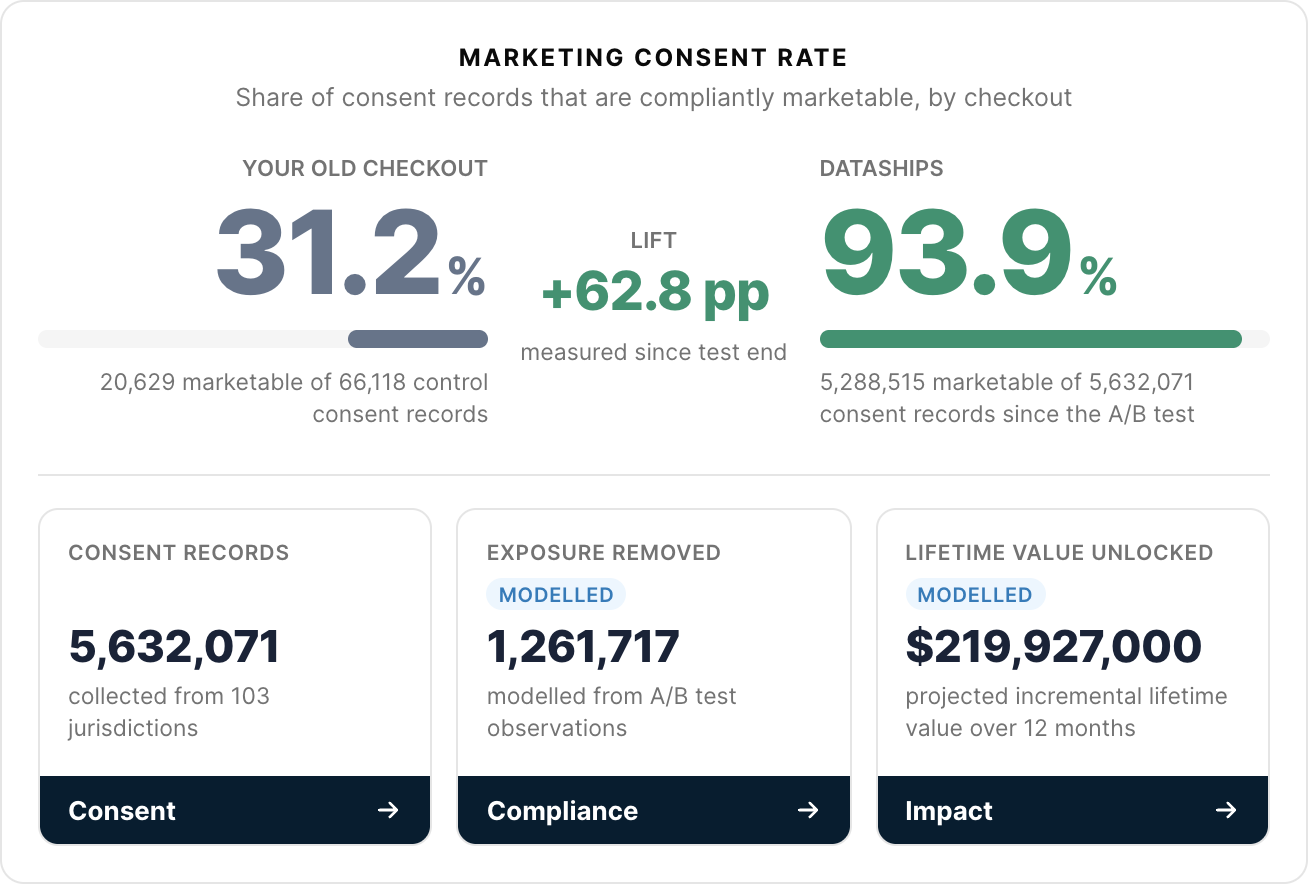Select the "MARKETING CONSENT RATE" heading

[653, 58]
